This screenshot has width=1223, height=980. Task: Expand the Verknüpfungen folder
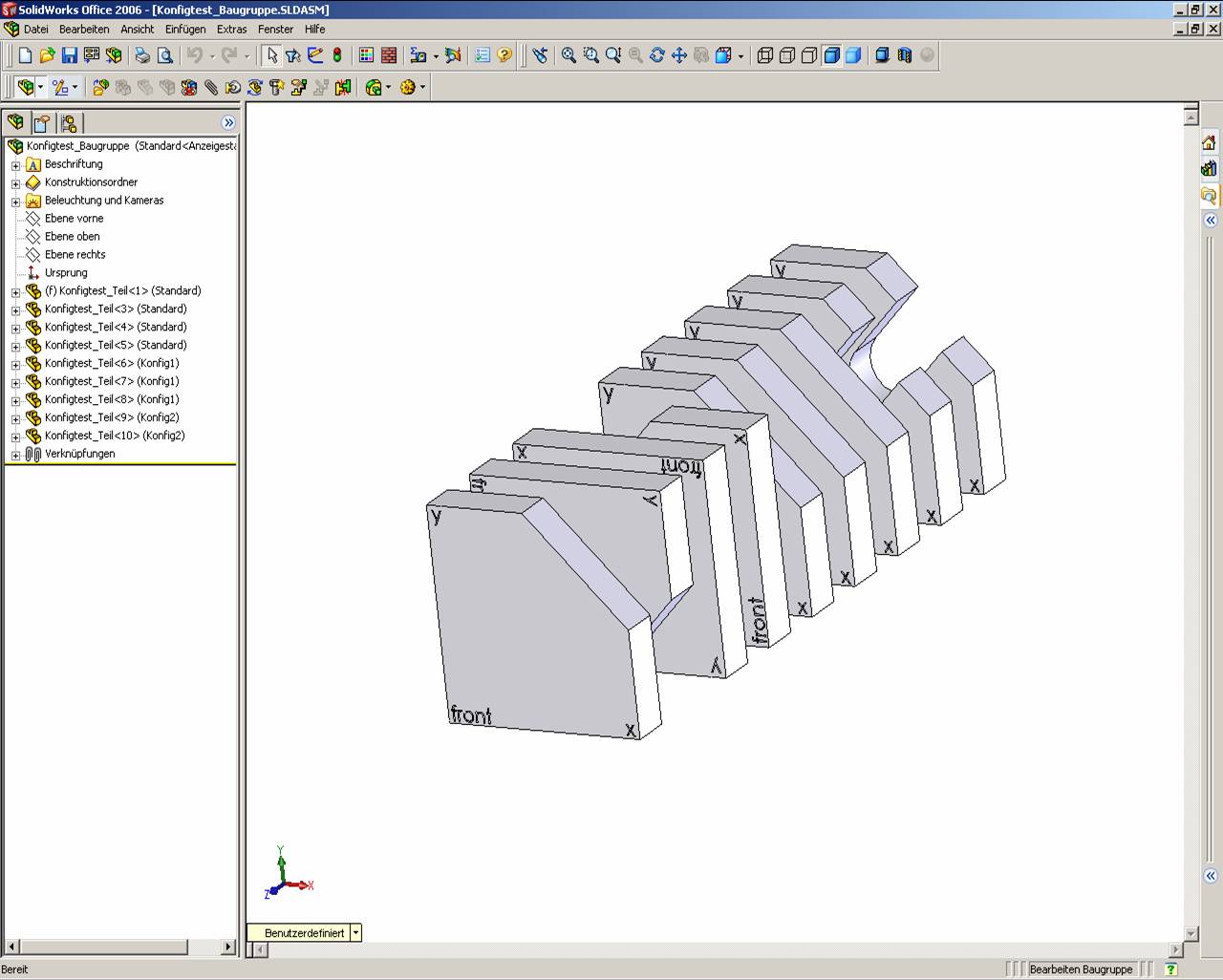click(x=15, y=455)
